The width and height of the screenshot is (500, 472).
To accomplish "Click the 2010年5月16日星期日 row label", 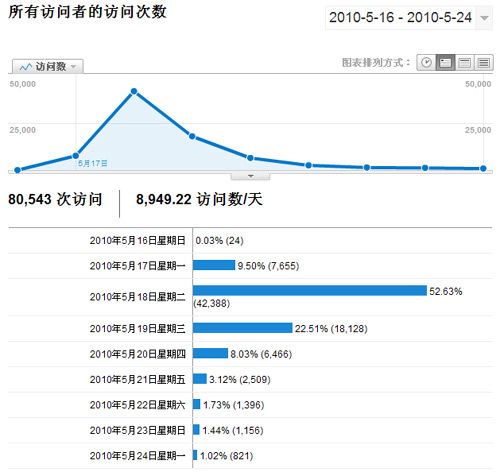I will pyautogui.click(x=137, y=241).
